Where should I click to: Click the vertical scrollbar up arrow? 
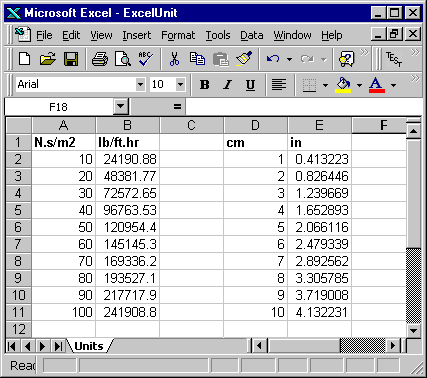(413, 131)
